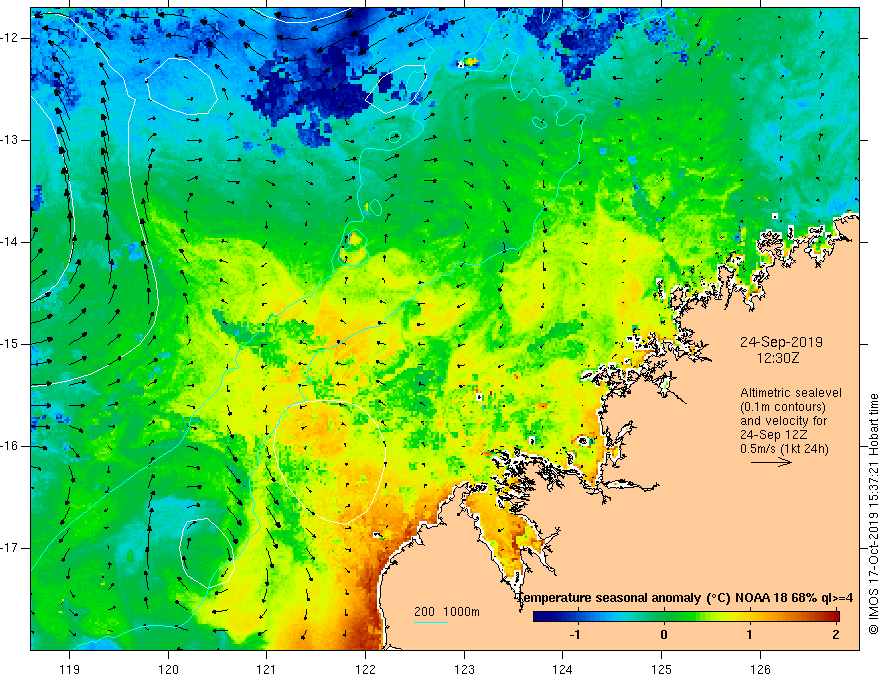This screenshot has height=680, width=880.
Task: Click the latitude axis label -15
Action: tap(10, 344)
